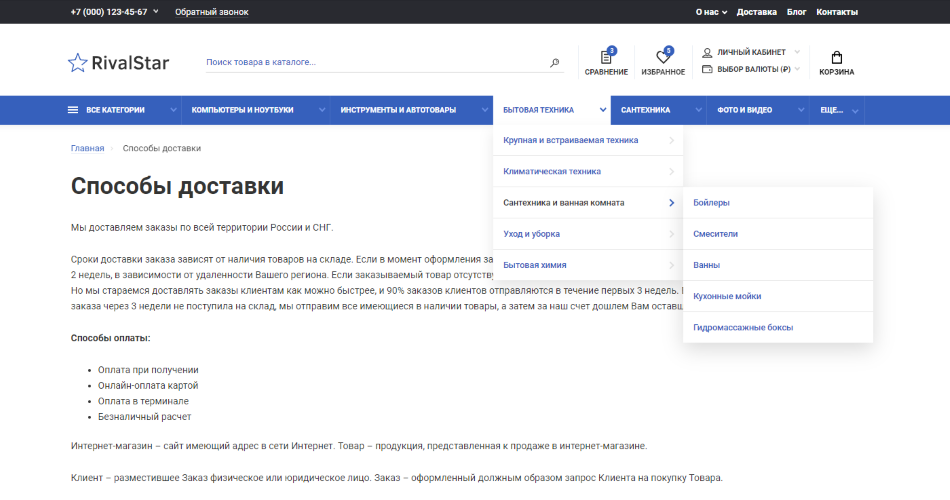950x500 pixels.
Task: Expand the Фото и видео chevron
Action: [801, 110]
